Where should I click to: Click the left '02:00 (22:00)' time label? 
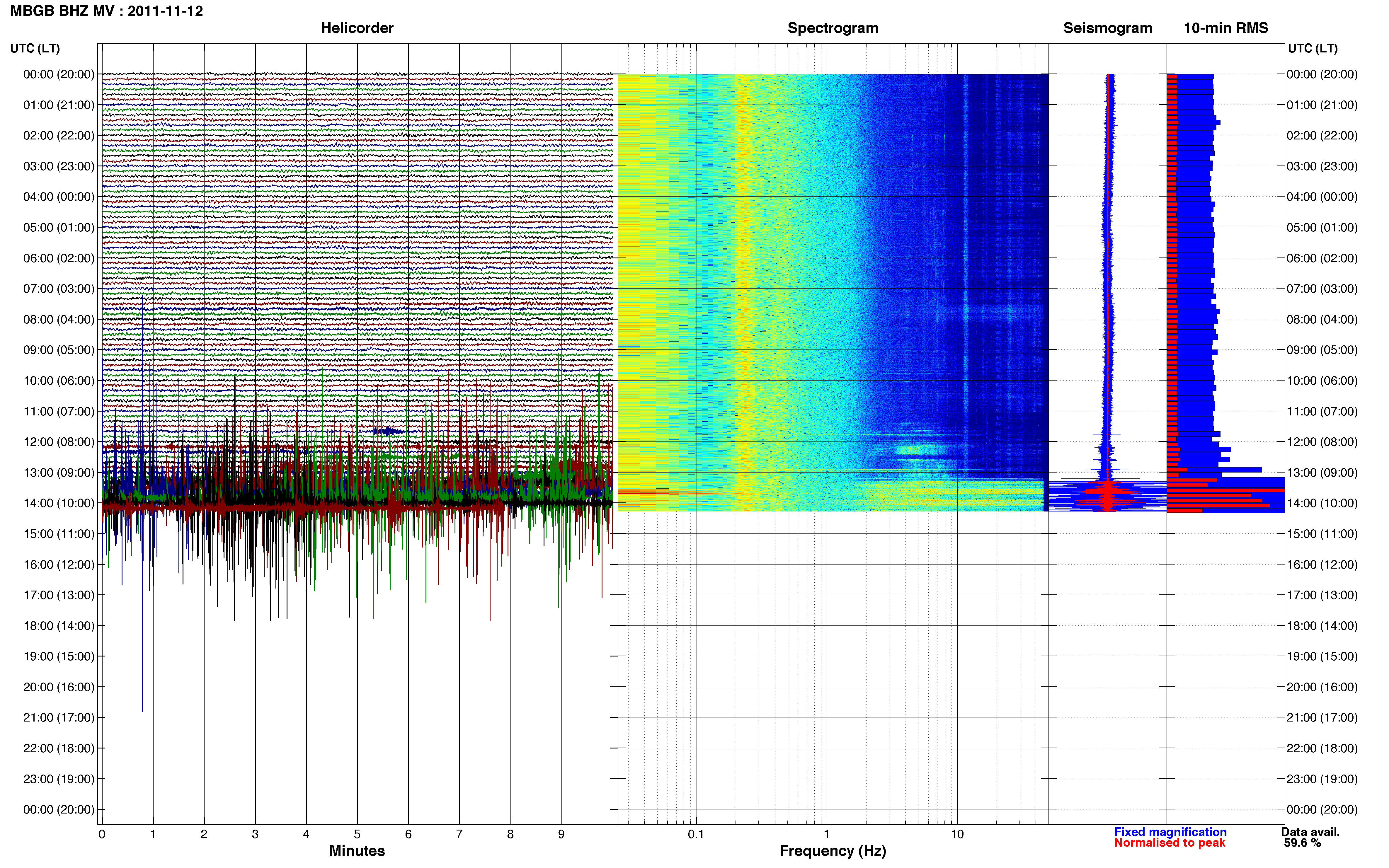59,135
